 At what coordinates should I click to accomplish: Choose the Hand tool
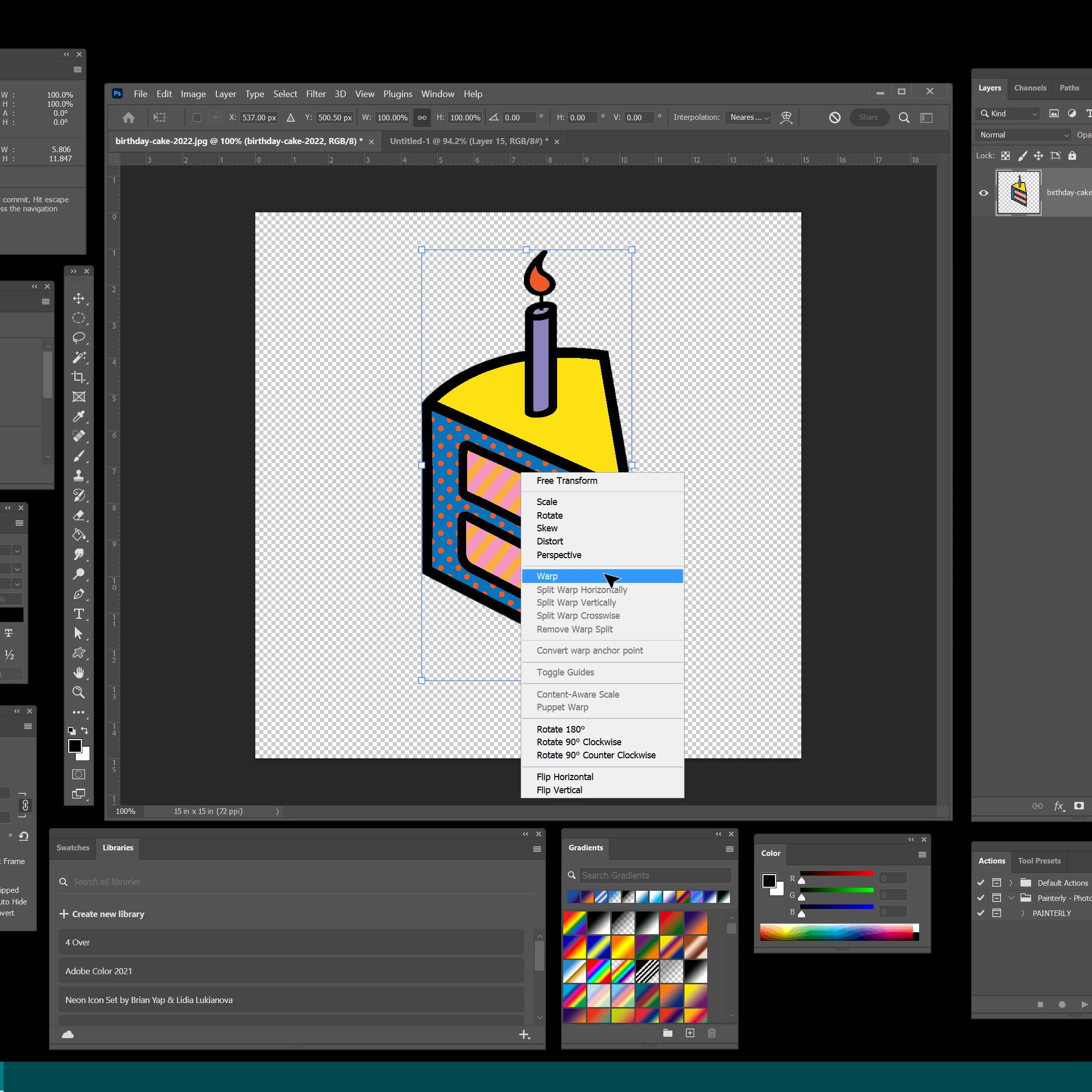click(x=78, y=672)
